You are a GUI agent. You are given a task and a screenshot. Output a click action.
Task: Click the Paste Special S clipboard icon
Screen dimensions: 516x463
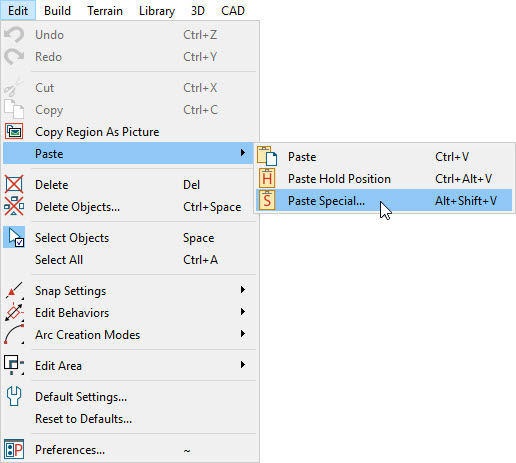267,200
